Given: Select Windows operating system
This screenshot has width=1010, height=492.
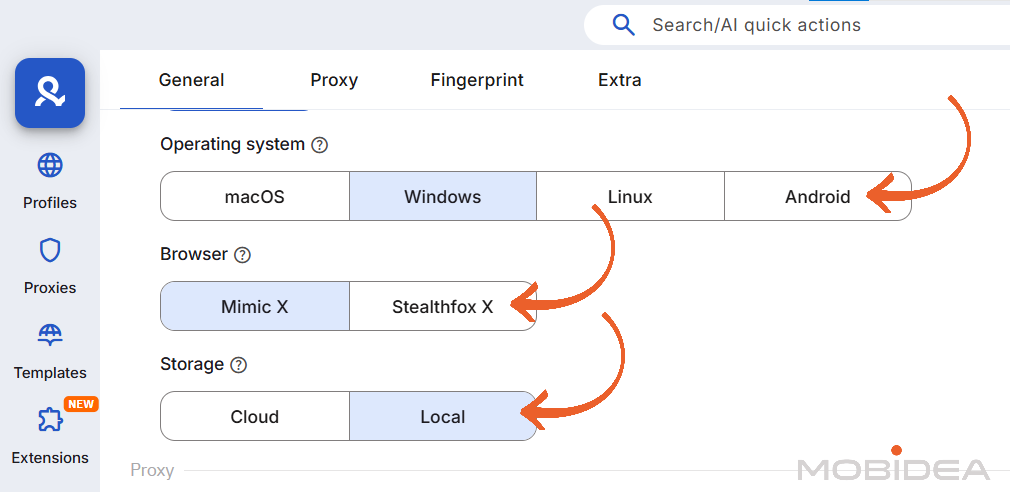Looking at the screenshot, I should tap(443, 196).
